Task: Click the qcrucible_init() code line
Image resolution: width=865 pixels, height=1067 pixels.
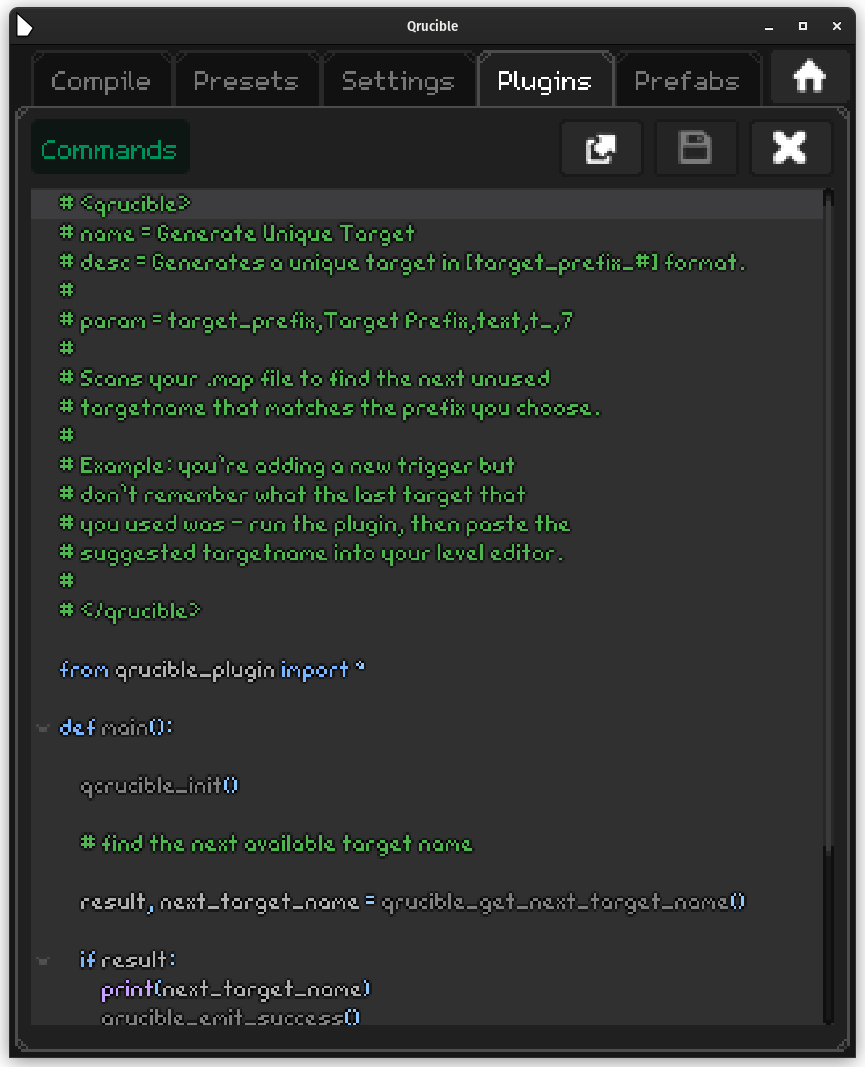Action: point(160,786)
